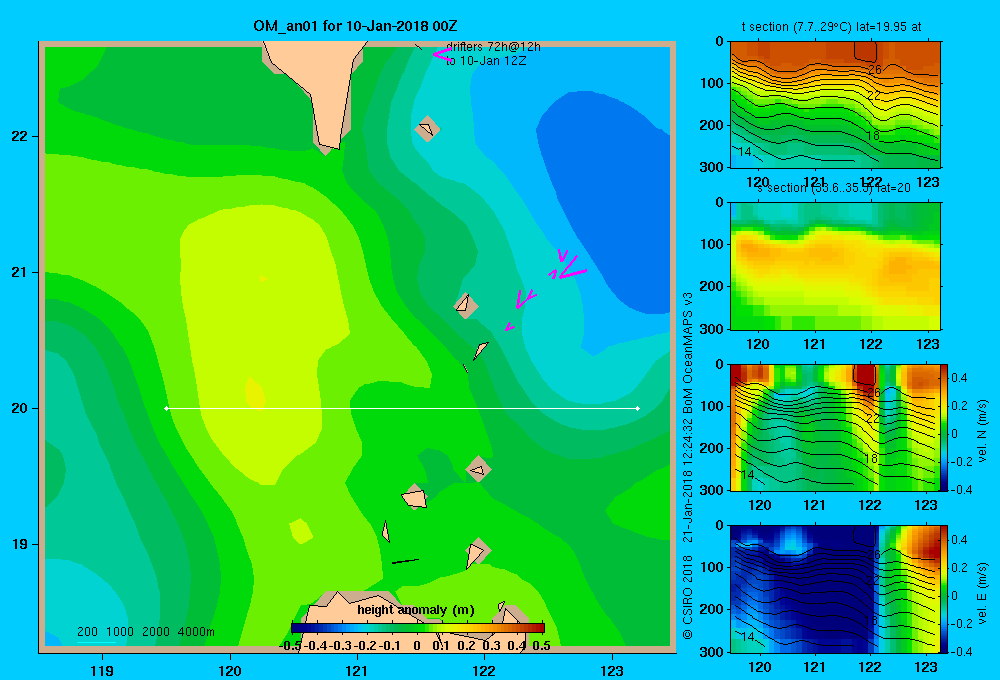This screenshot has width=1000, height=680.
Task: Click the height anomaly colorbar
Action: [418, 627]
